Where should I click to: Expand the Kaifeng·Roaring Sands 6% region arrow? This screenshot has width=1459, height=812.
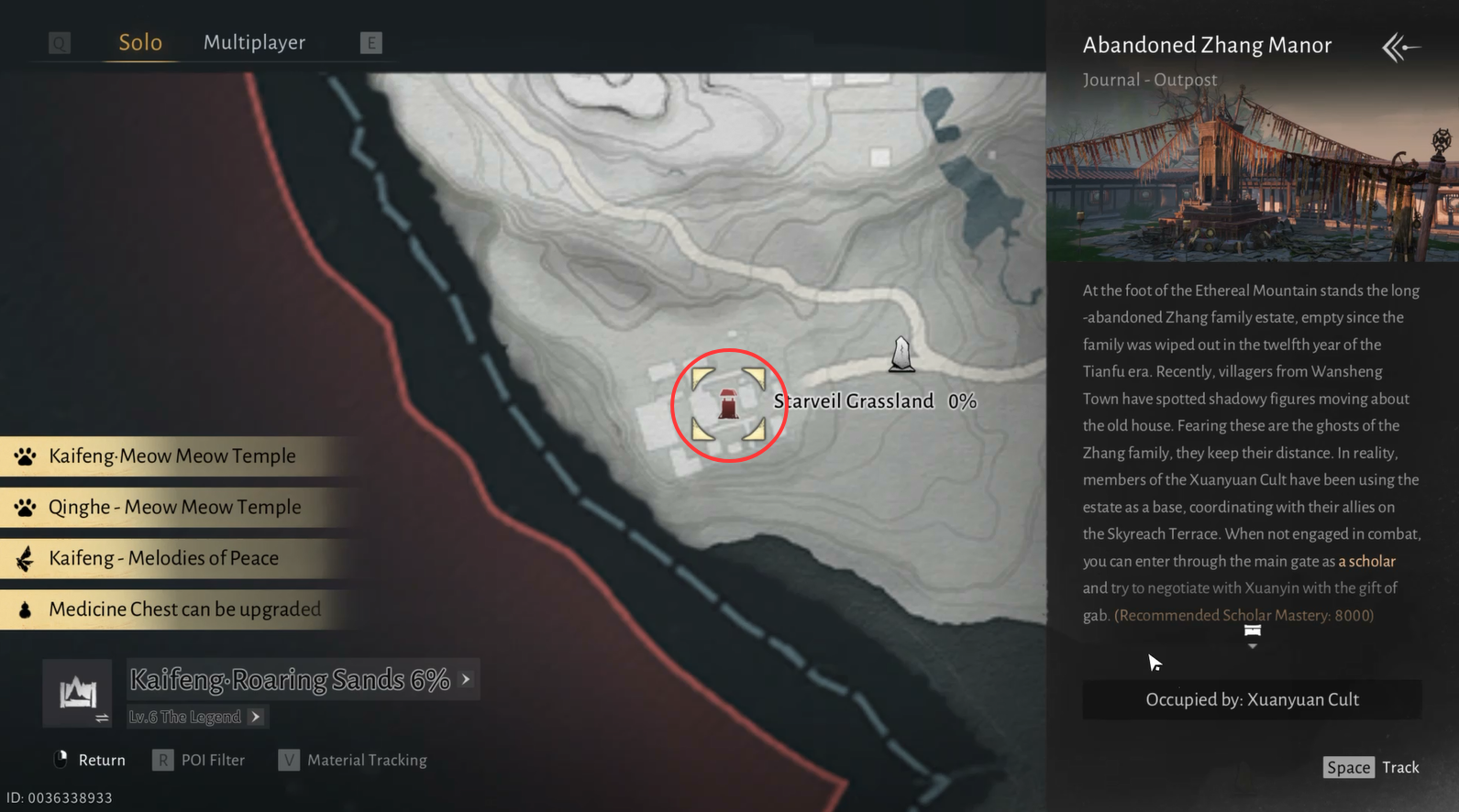pyautogui.click(x=466, y=680)
